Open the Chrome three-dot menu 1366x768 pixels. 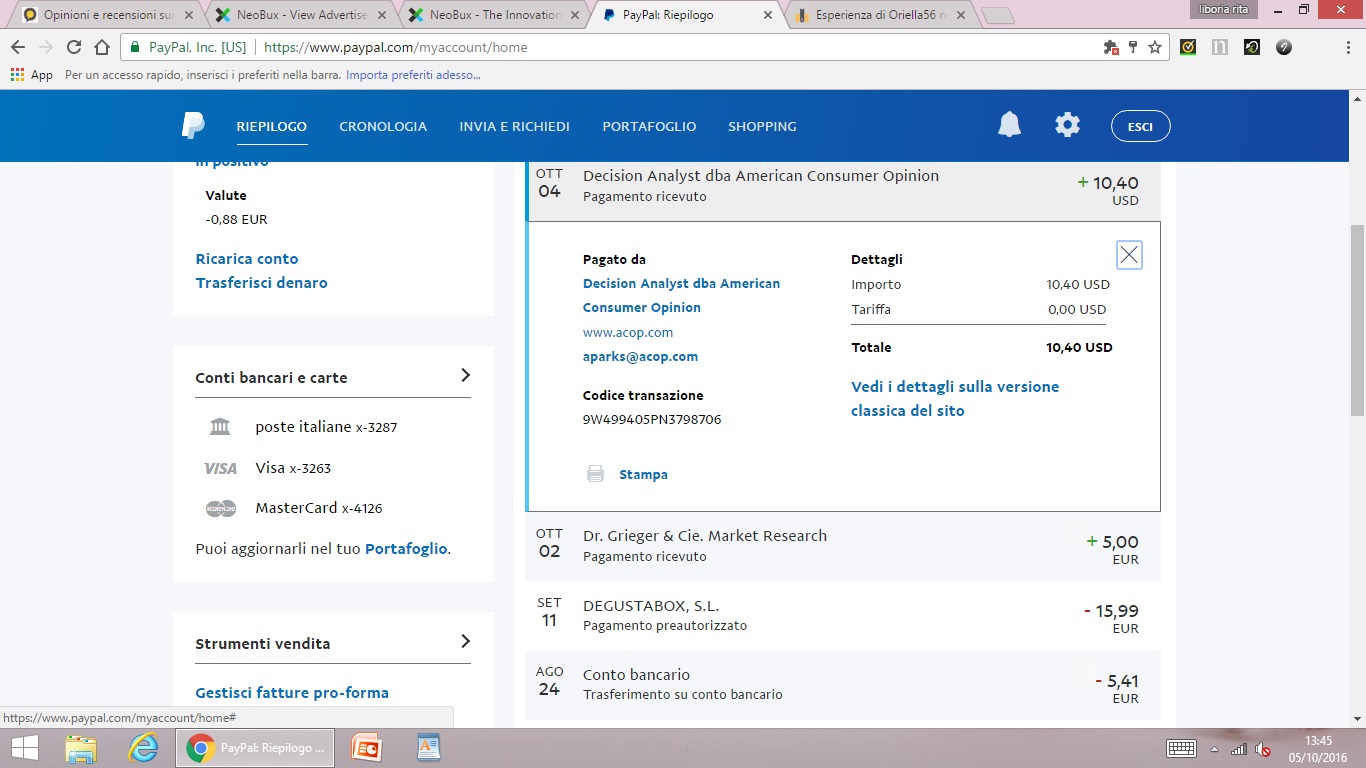(x=1346, y=47)
